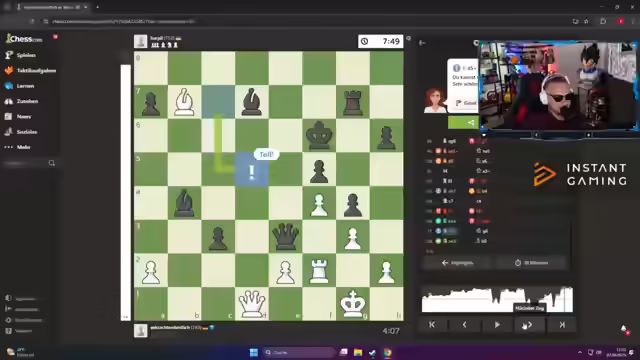Click the white queen on d1

[x=252, y=304]
